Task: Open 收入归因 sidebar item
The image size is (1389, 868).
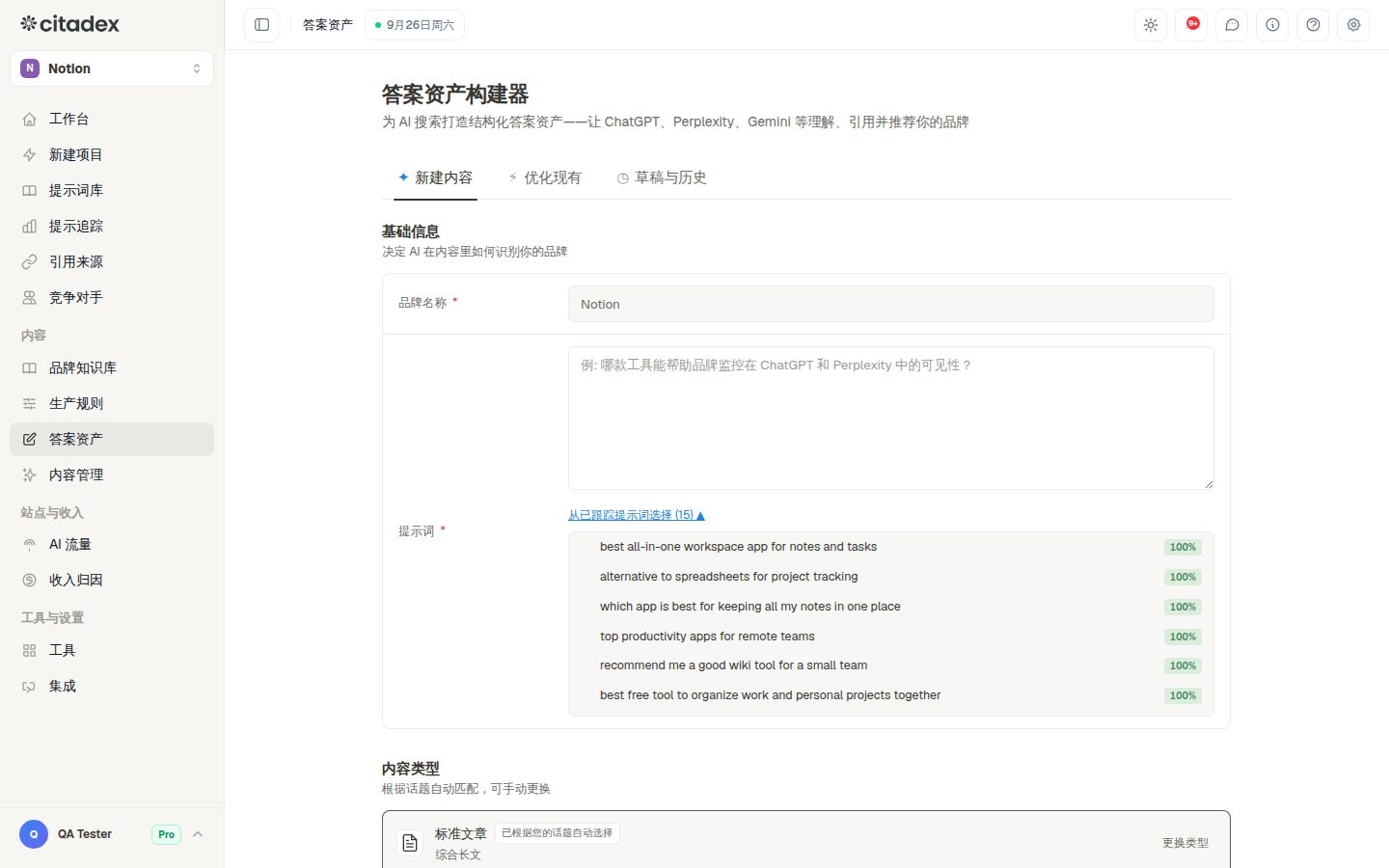Action: click(112, 580)
